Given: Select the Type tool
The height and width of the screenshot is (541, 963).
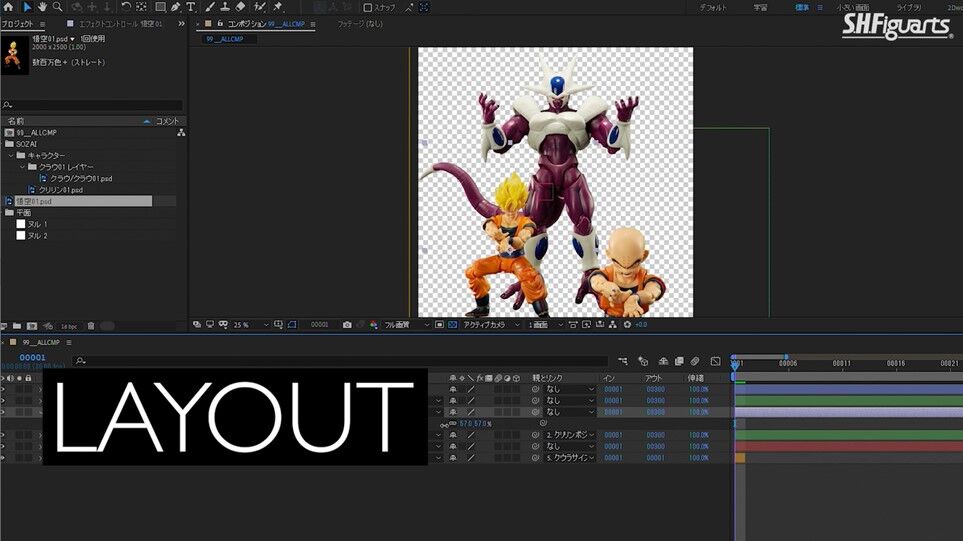Looking at the screenshot, I should click(x=190, y=7).
